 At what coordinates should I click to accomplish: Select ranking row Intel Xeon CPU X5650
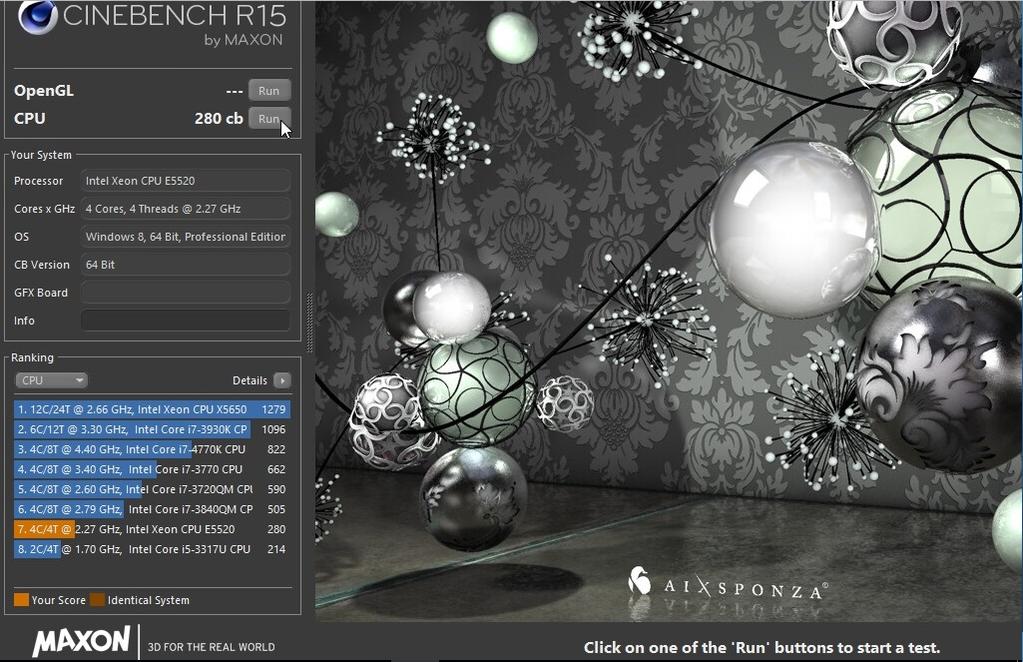point(152,410)
